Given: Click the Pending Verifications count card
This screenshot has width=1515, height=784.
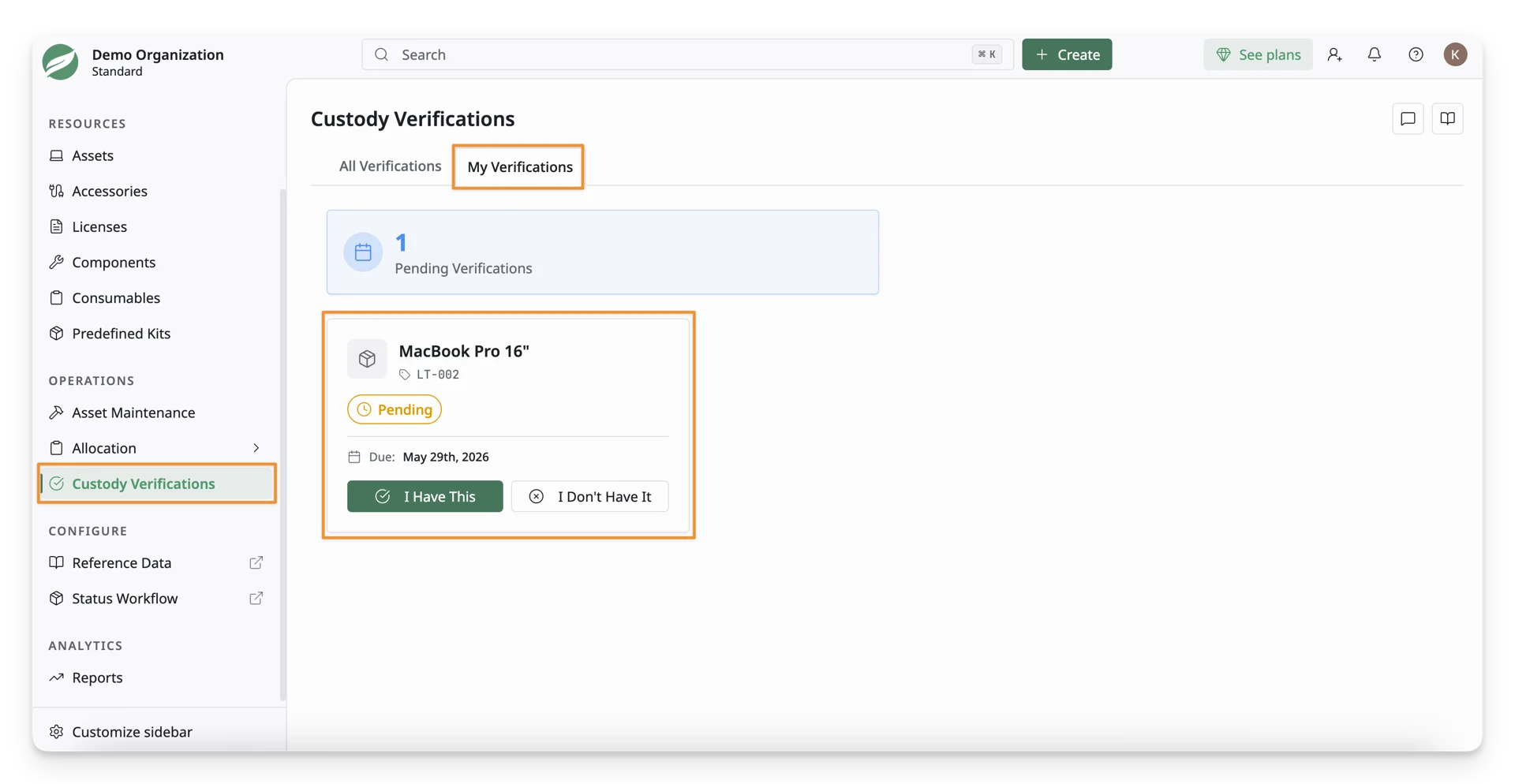Looking at the screenshot, I should 603,252.
